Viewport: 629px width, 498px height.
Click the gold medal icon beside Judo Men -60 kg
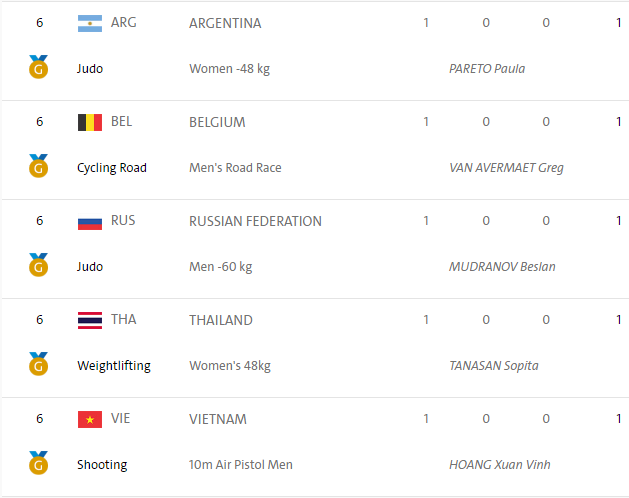click(39, 266)
